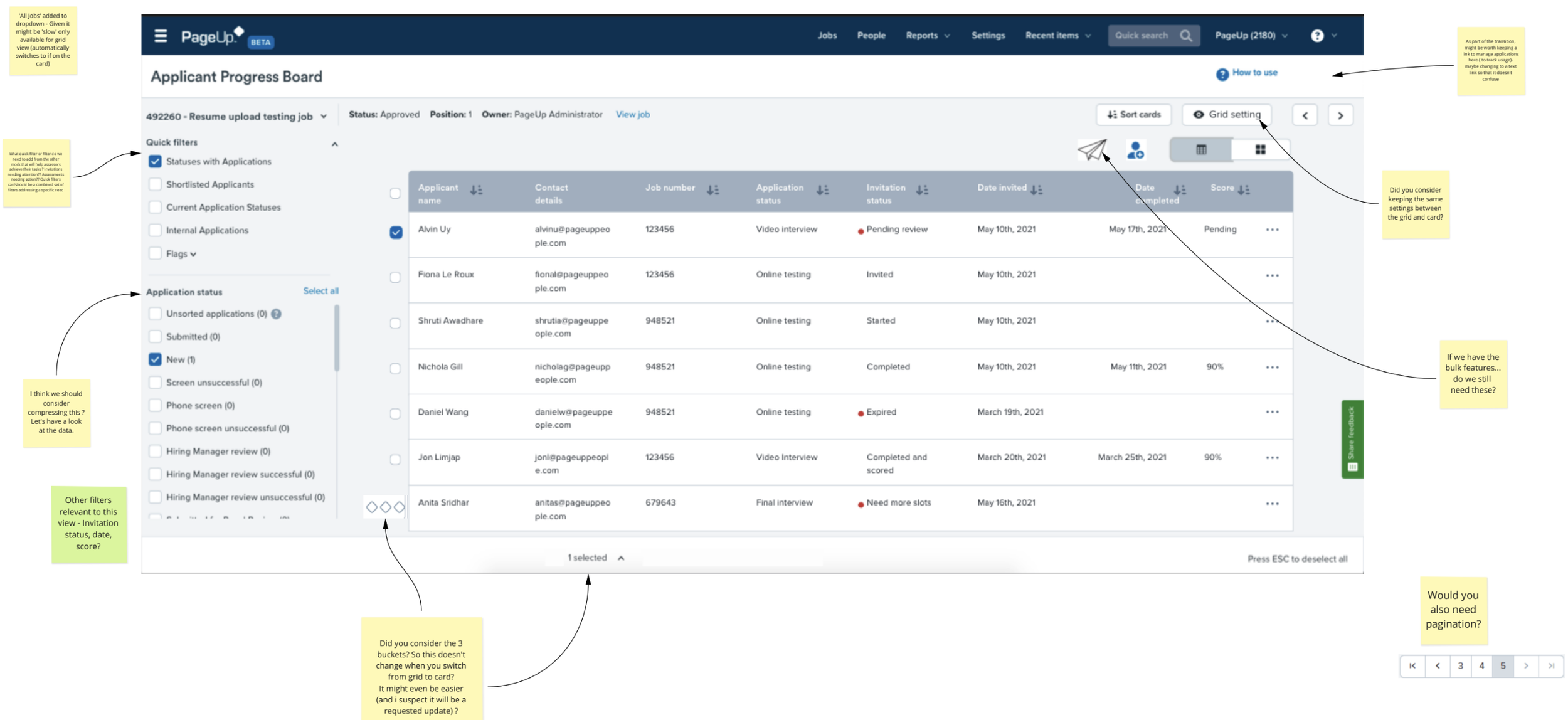The image size is (1568, 720).
Task: Sort by Score column icon
Action: pos(1244,189)
